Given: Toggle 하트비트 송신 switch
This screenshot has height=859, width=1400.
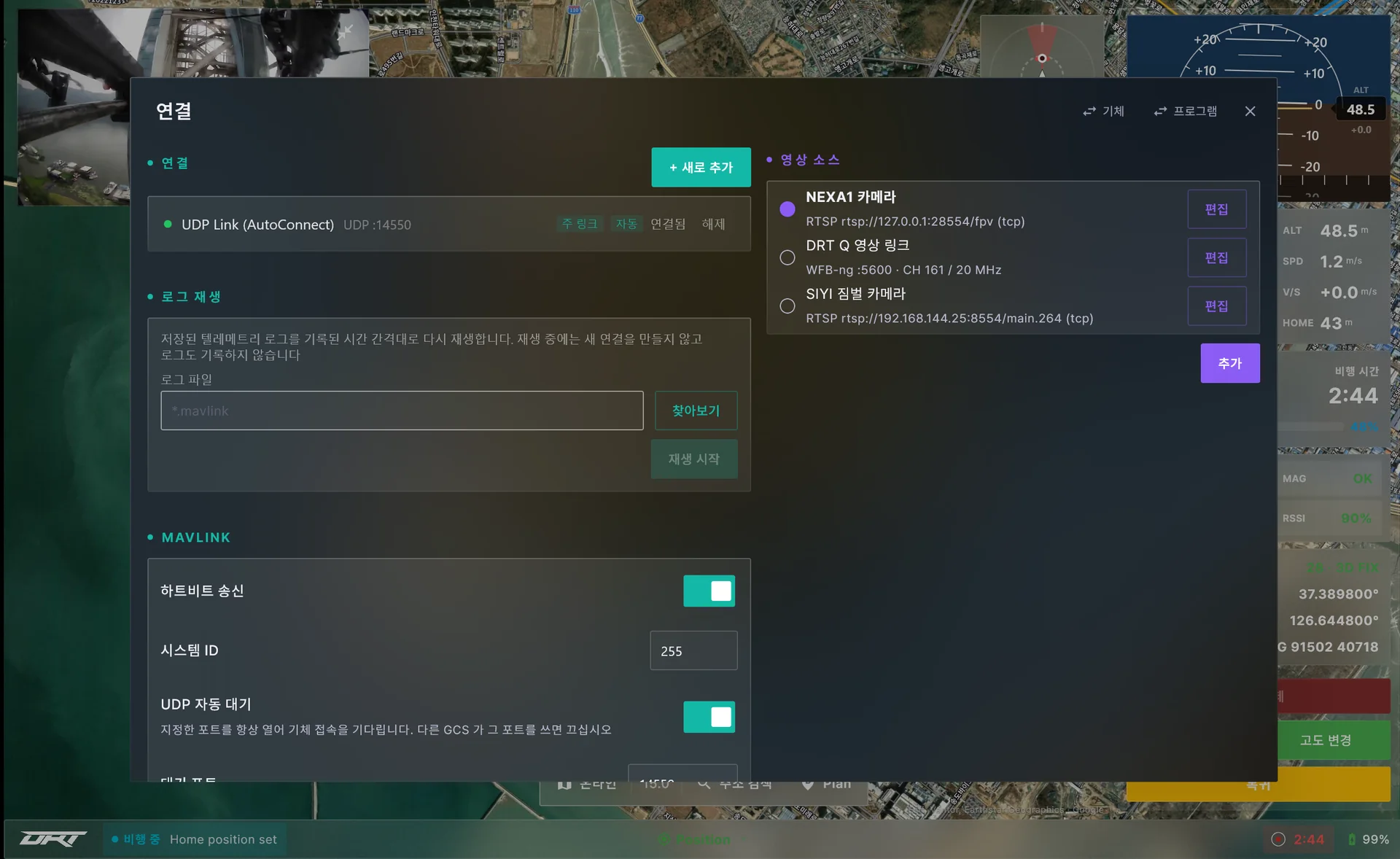Looking at the screenshot, I should pyautogui.click(x=709, y=591).
